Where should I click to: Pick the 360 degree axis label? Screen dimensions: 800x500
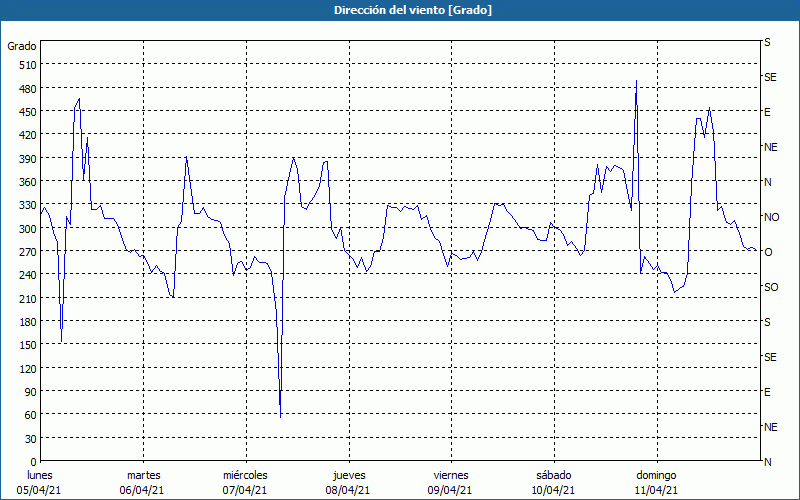coord(28,182)
